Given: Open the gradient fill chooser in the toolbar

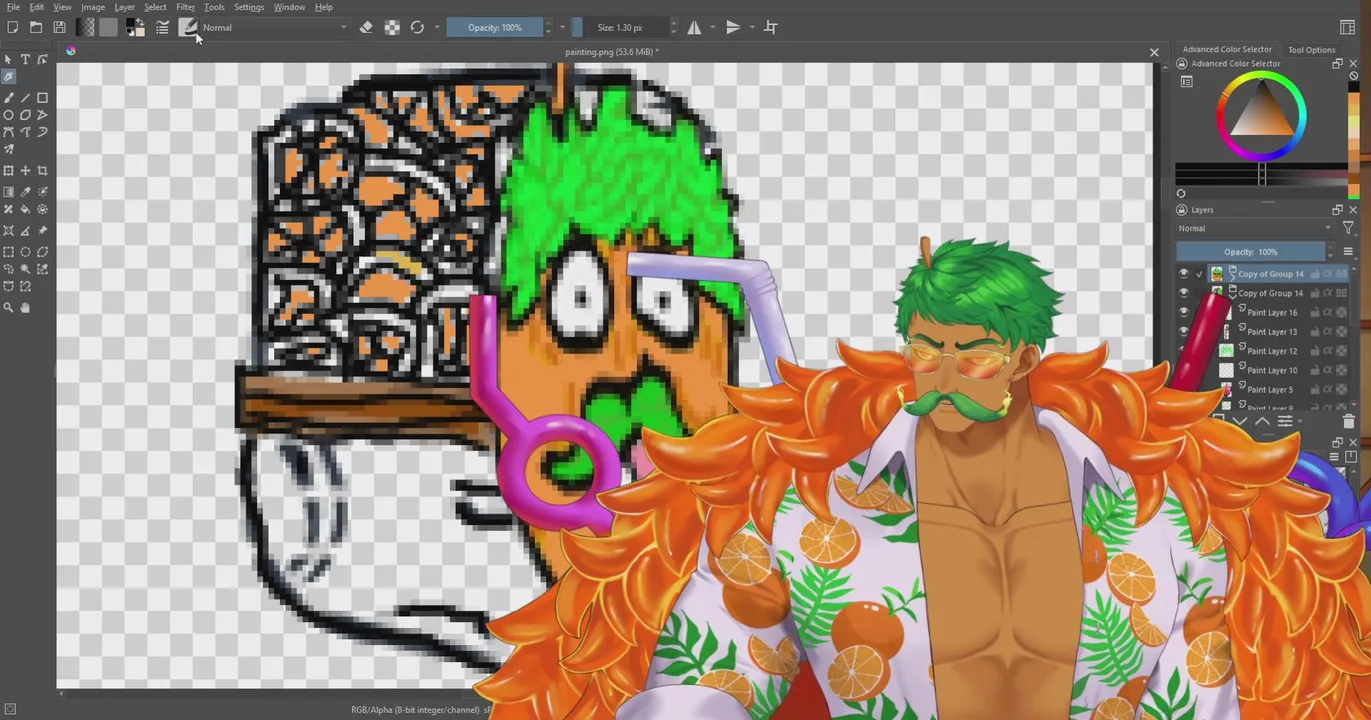Looking at the screenshot, I should click(x=86, y=28).
